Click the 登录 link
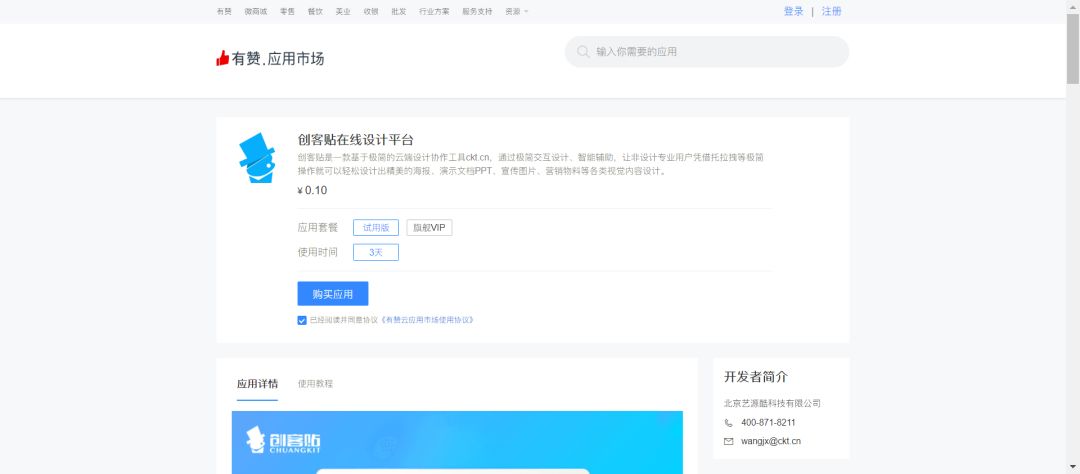 (793, 12)
